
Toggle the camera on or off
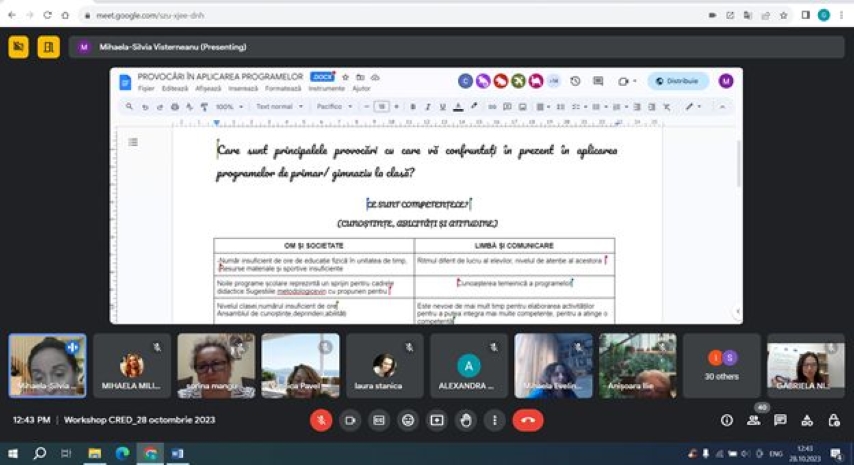(x=350, y=421)
